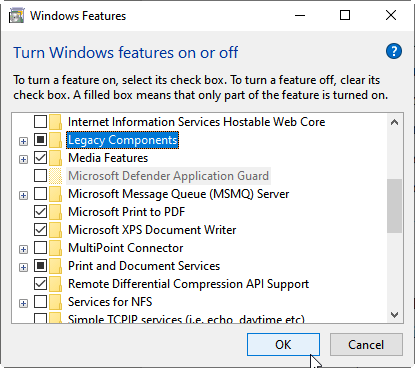Minimize the Windows Features dialog
Image resolution: width=415 pixels, height=368 pixels.
click(300, 15)
